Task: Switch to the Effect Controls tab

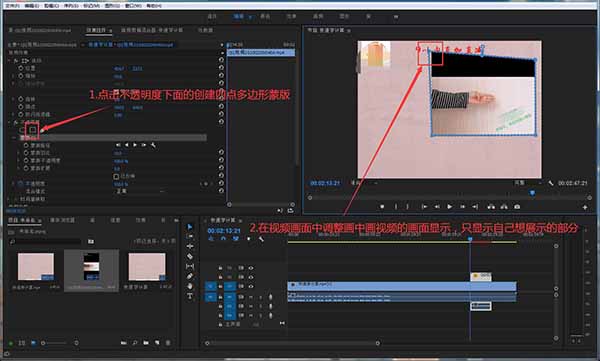Action: [x=96, y=30]
